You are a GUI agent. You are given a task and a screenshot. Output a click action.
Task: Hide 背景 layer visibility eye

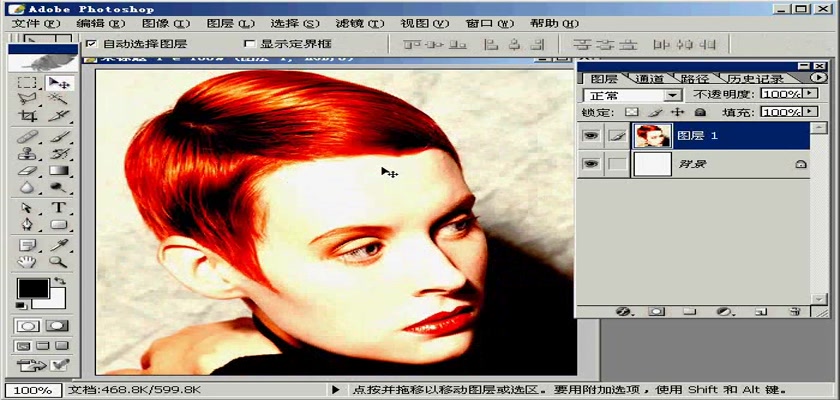[590, 164]
